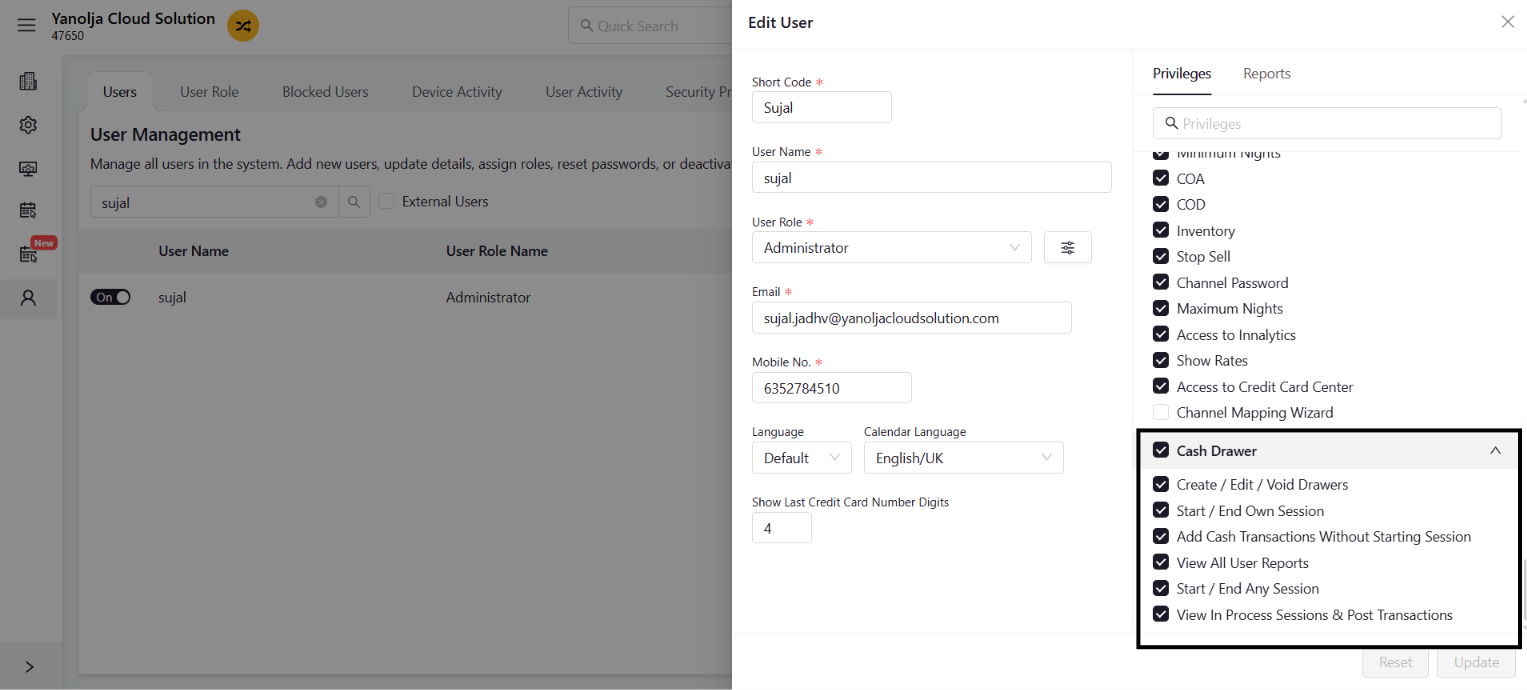Click the Privileges search box
The image size is (1527, 690).
(1327, 123)
